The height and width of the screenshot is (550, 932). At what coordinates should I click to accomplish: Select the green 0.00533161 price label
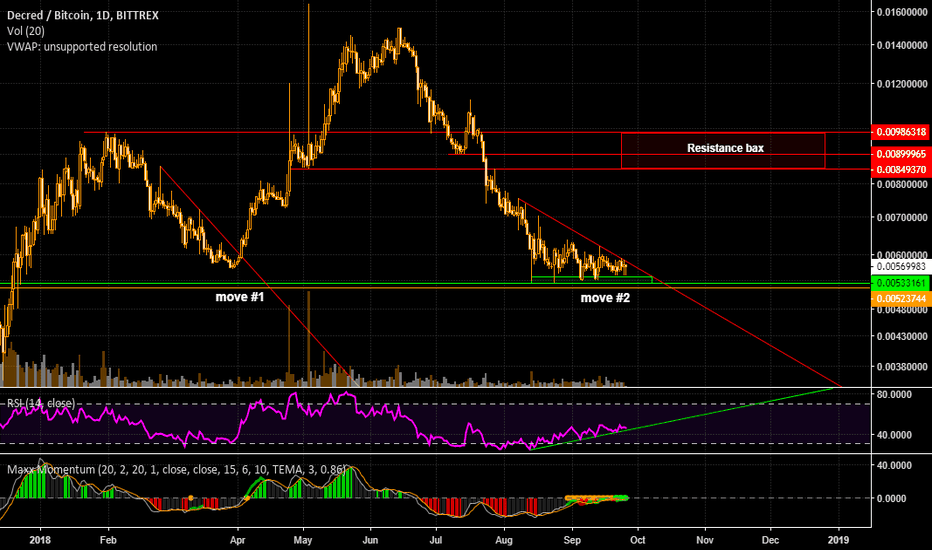[x=901, y=283]
